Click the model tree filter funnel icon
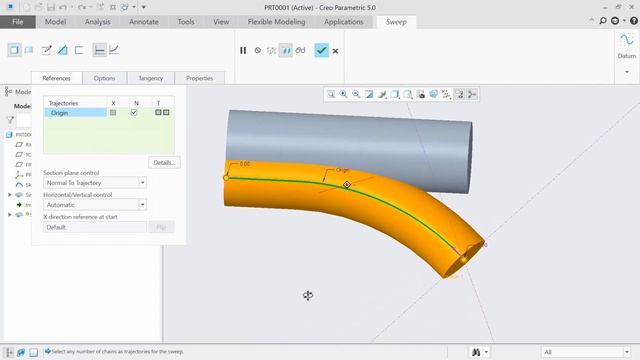 (10, 120)
